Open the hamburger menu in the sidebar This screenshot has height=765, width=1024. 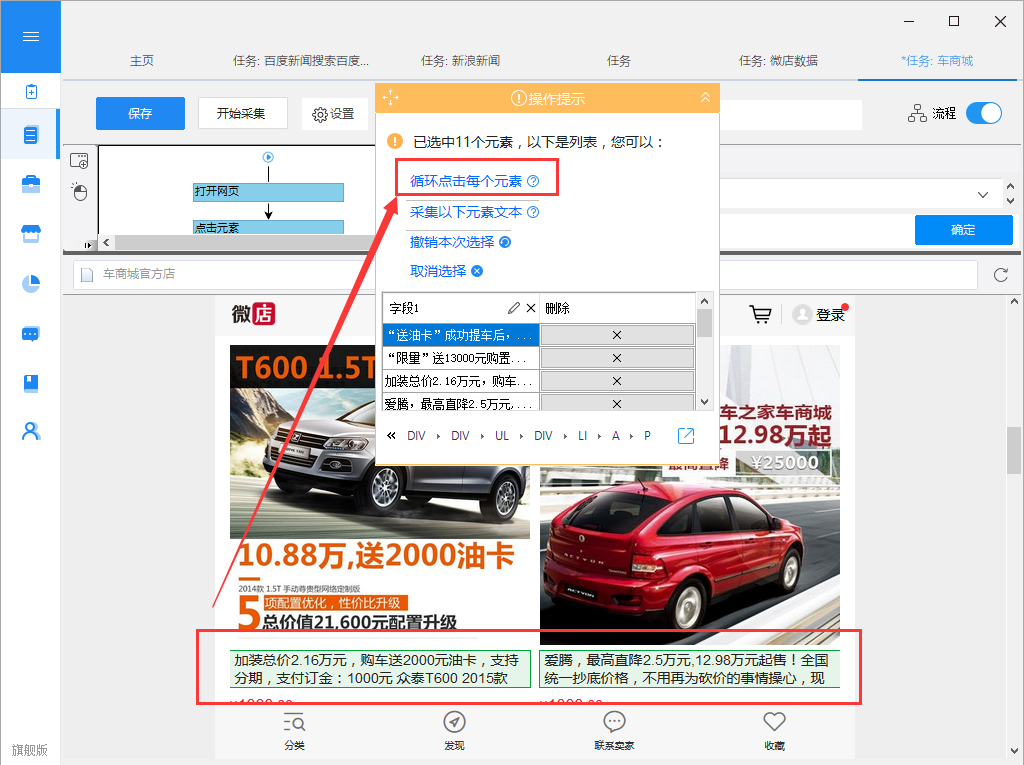[x=31, y=37]
